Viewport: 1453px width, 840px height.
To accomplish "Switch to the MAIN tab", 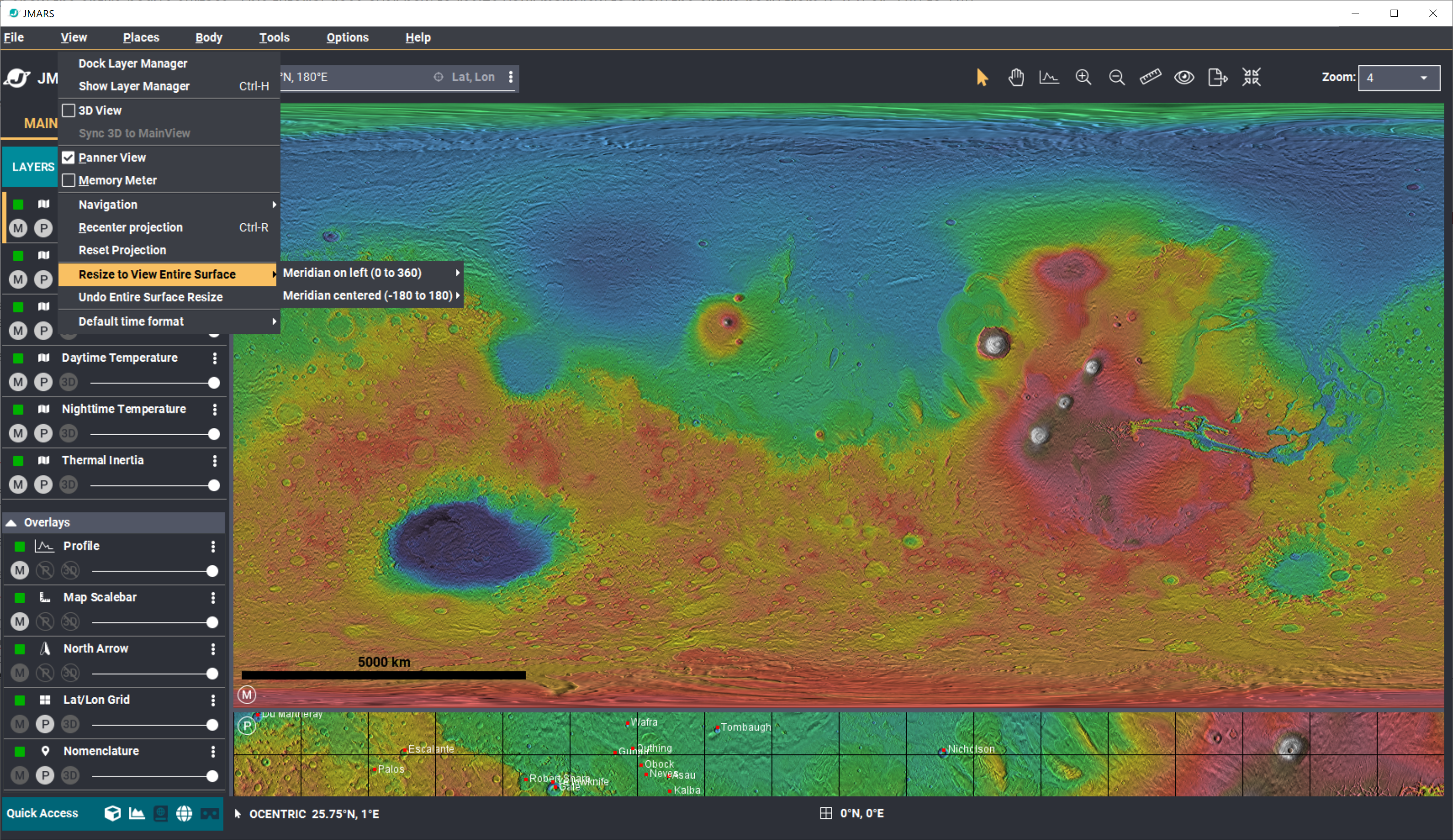I will point(40,123).
